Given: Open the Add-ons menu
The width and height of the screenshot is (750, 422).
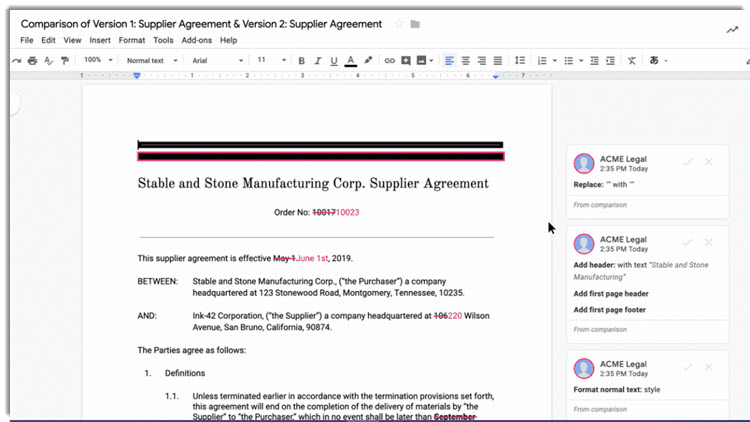Looking at the screenshot, I should tap(197, 40).
